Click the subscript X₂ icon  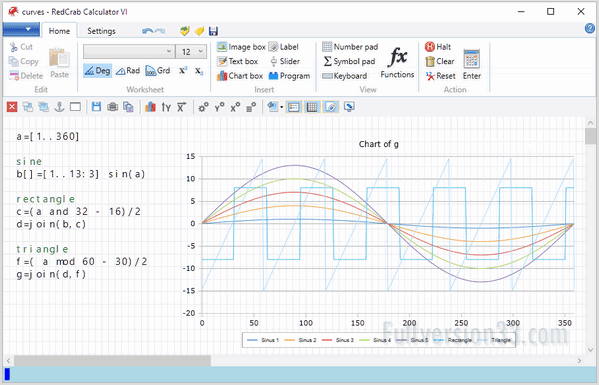click(x=199, y=71)
